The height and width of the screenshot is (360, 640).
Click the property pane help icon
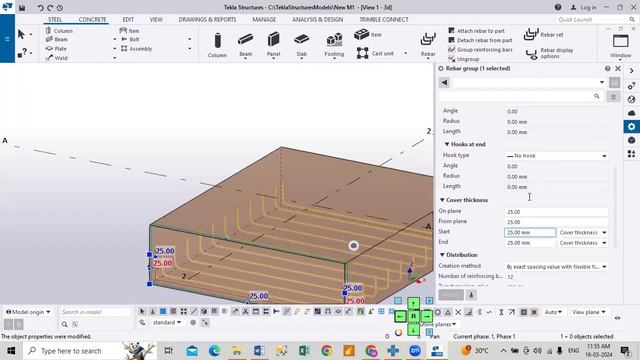pyautogui.click(x=607, y=69)
